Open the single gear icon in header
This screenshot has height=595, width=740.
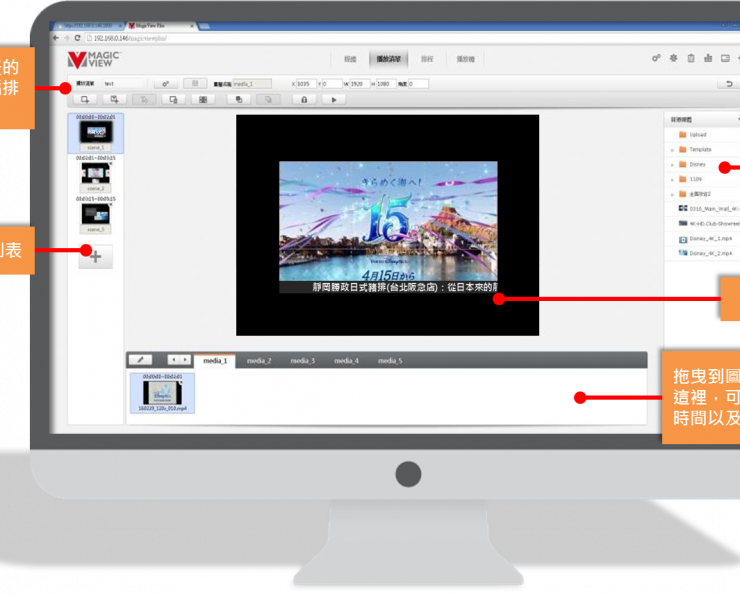click(x=673, y=59)
